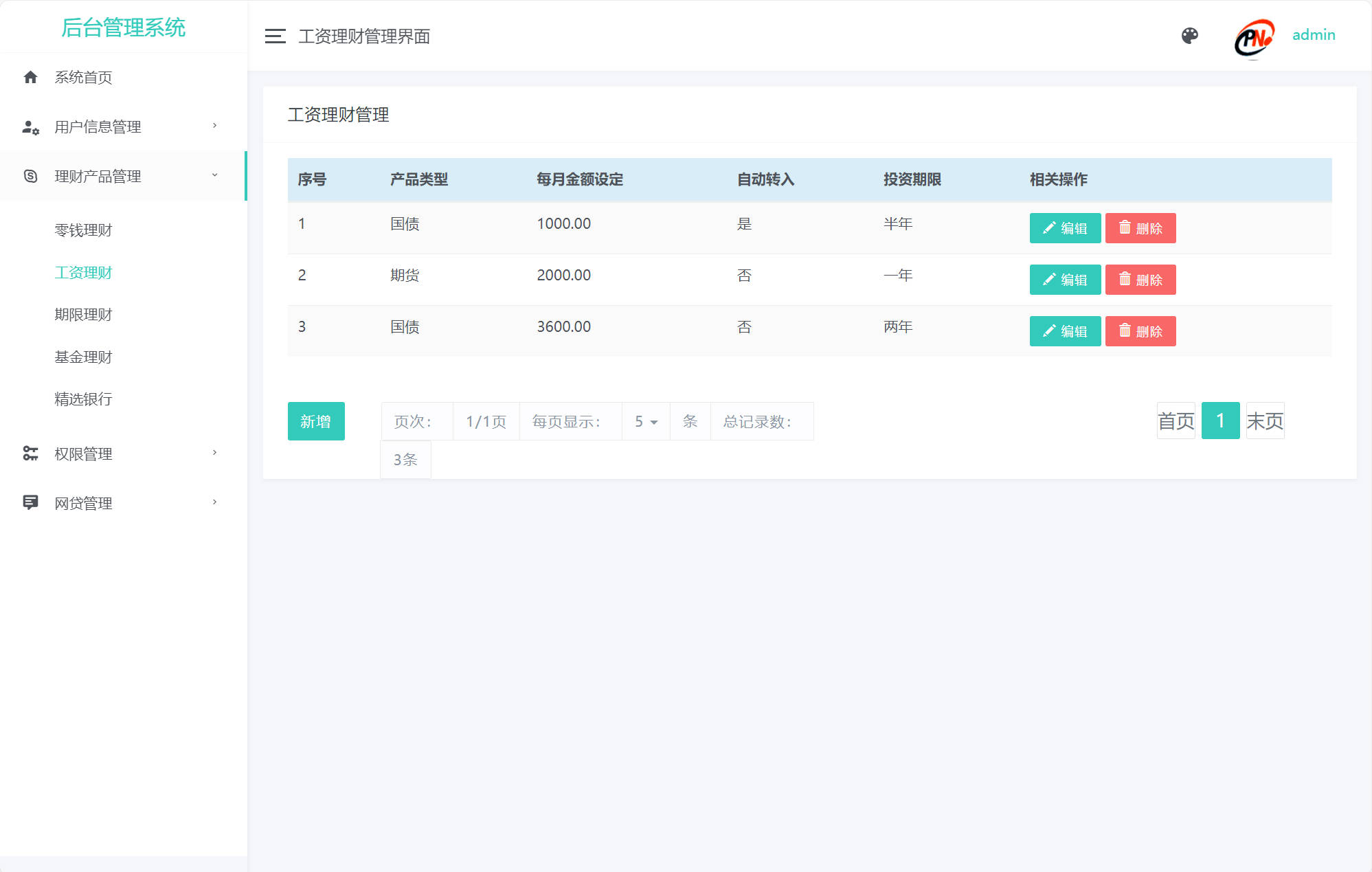Viewport: 1372px width, 872px height.
Task: Select 基金理财 in the sidebar
Action: coord(82,357)
